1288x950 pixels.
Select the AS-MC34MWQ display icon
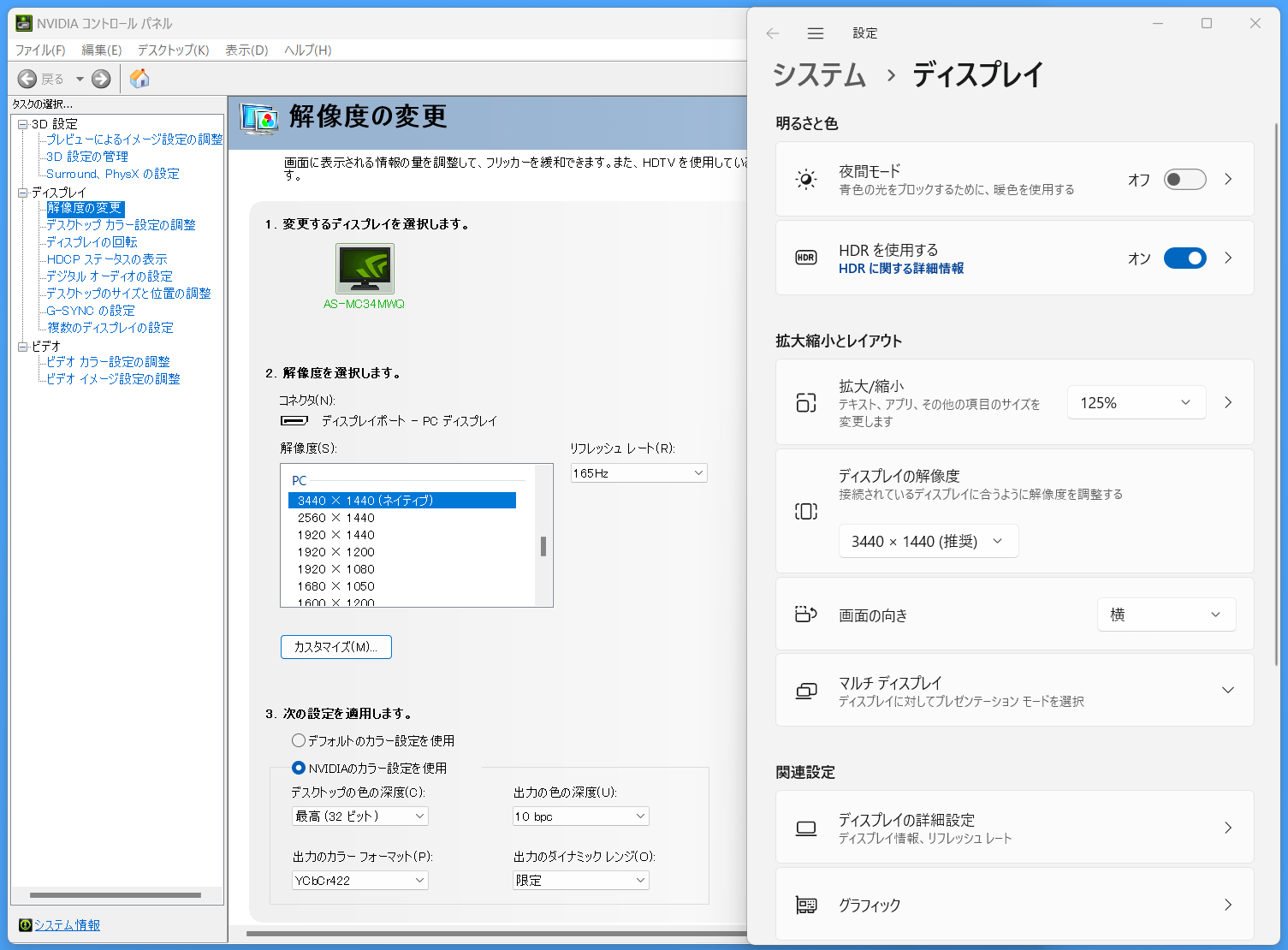tap(365, 269)
